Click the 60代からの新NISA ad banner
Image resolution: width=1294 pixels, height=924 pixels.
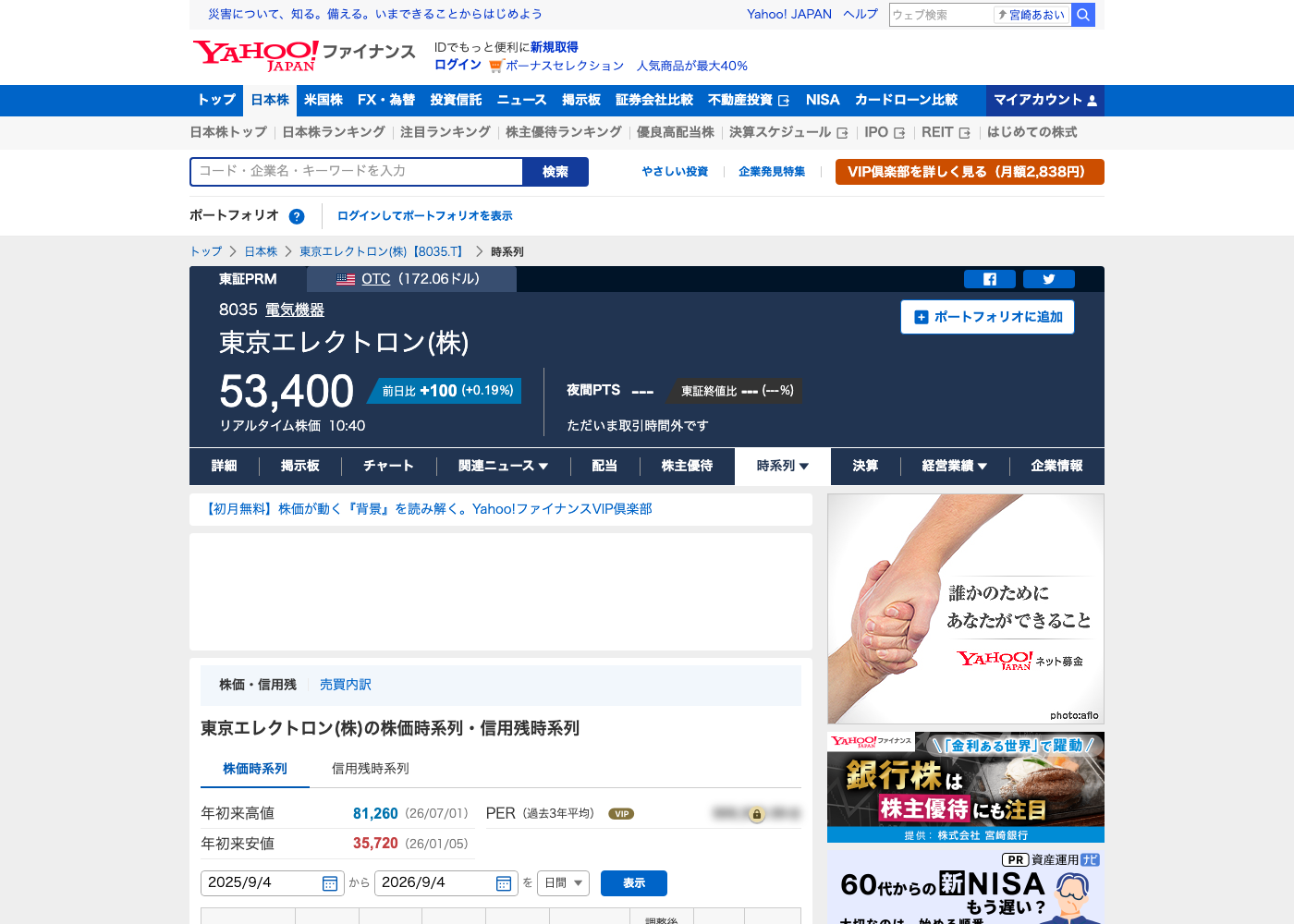(966, 887)
